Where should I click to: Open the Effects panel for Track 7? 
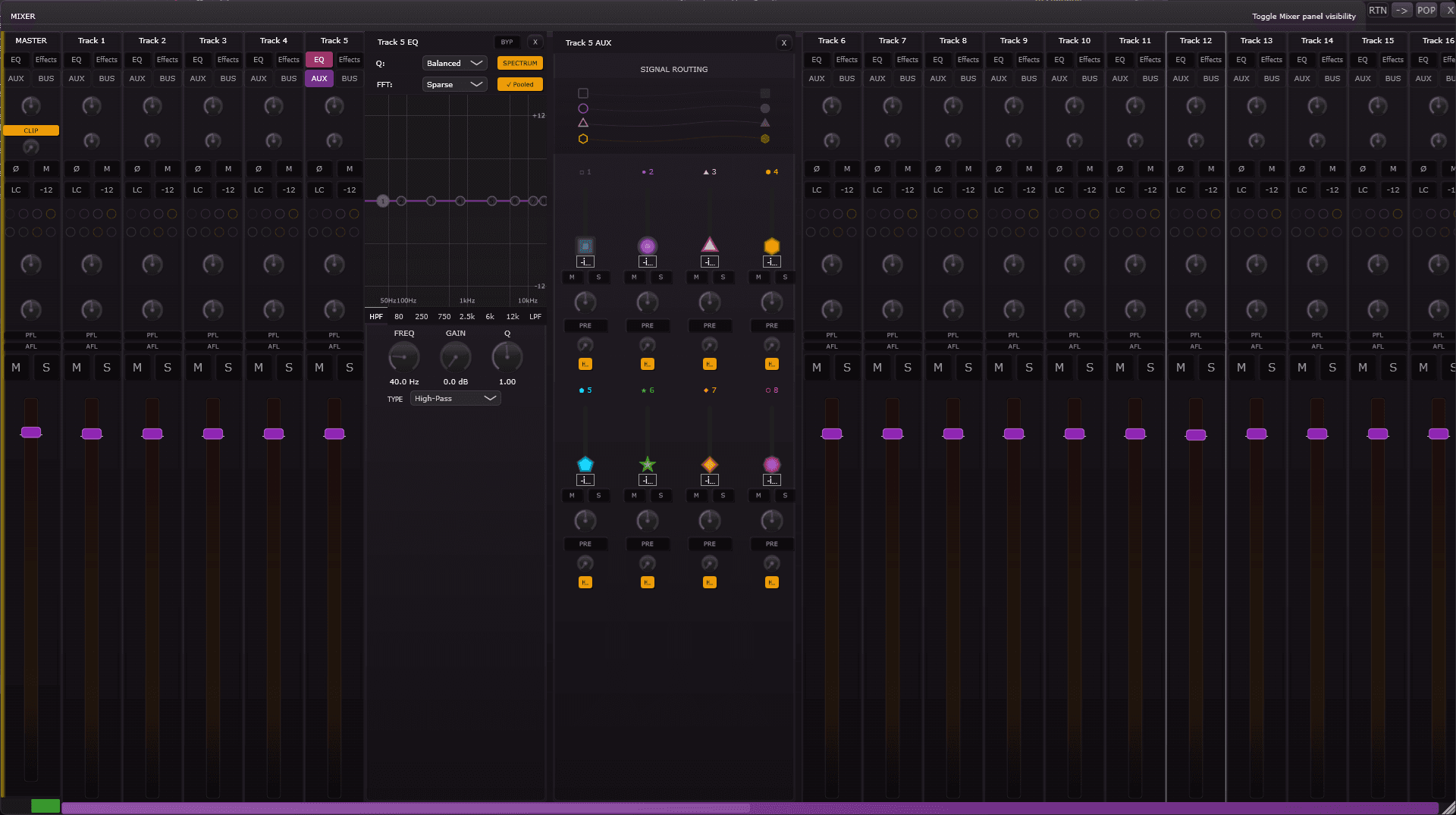pyautogui.click(x=907, y=59)
